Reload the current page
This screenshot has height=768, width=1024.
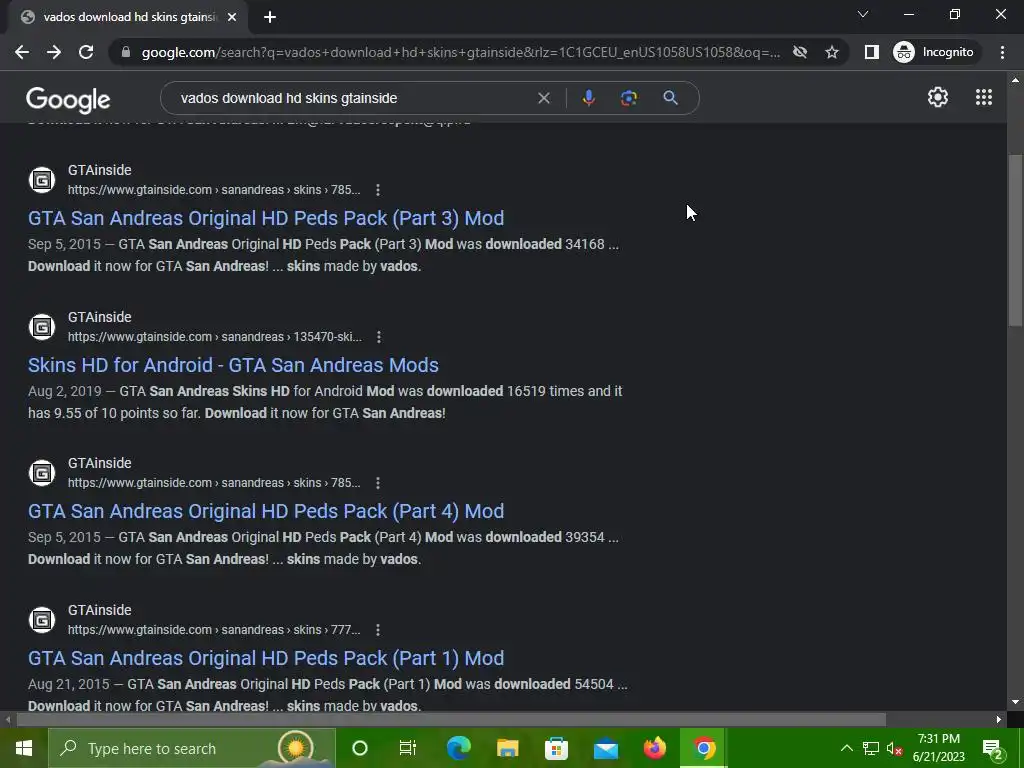tap(86, 52)
